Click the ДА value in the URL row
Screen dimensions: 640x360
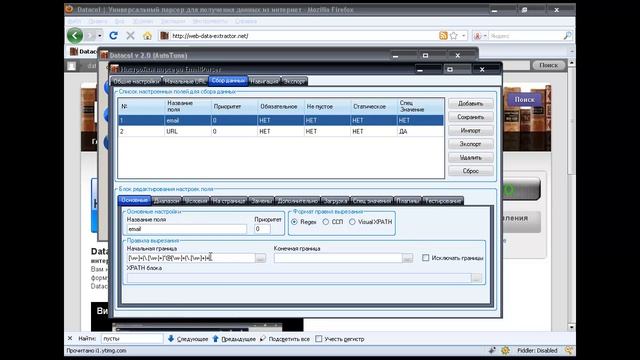pyautogui.click(x=403, y=131)
